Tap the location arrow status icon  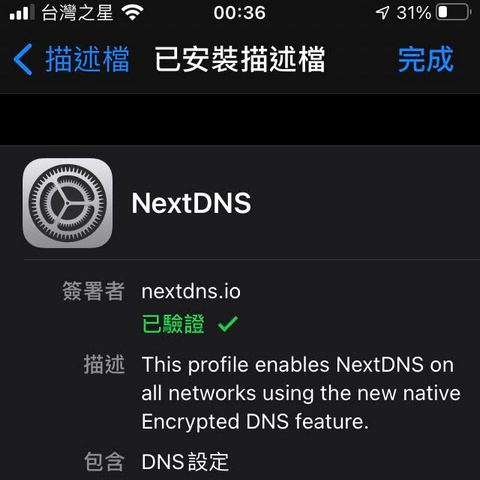(x=382, y=13)
